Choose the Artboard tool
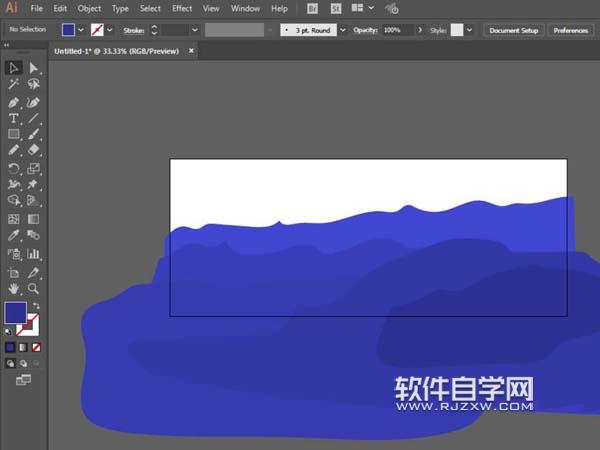 pos(13,273)
